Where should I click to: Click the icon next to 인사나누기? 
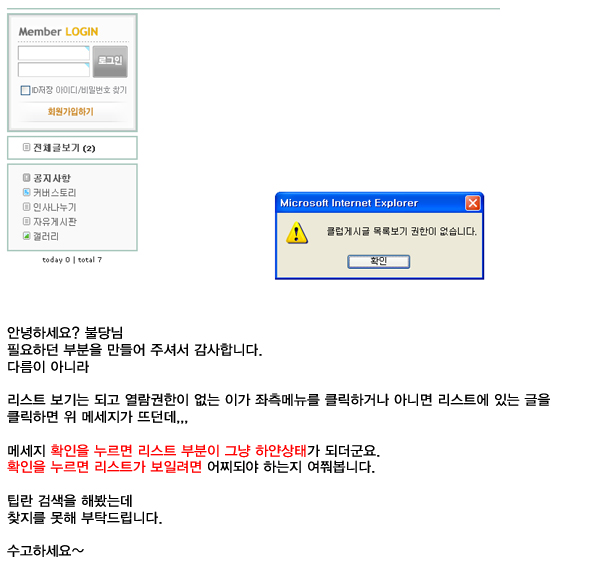click(26, 207)
